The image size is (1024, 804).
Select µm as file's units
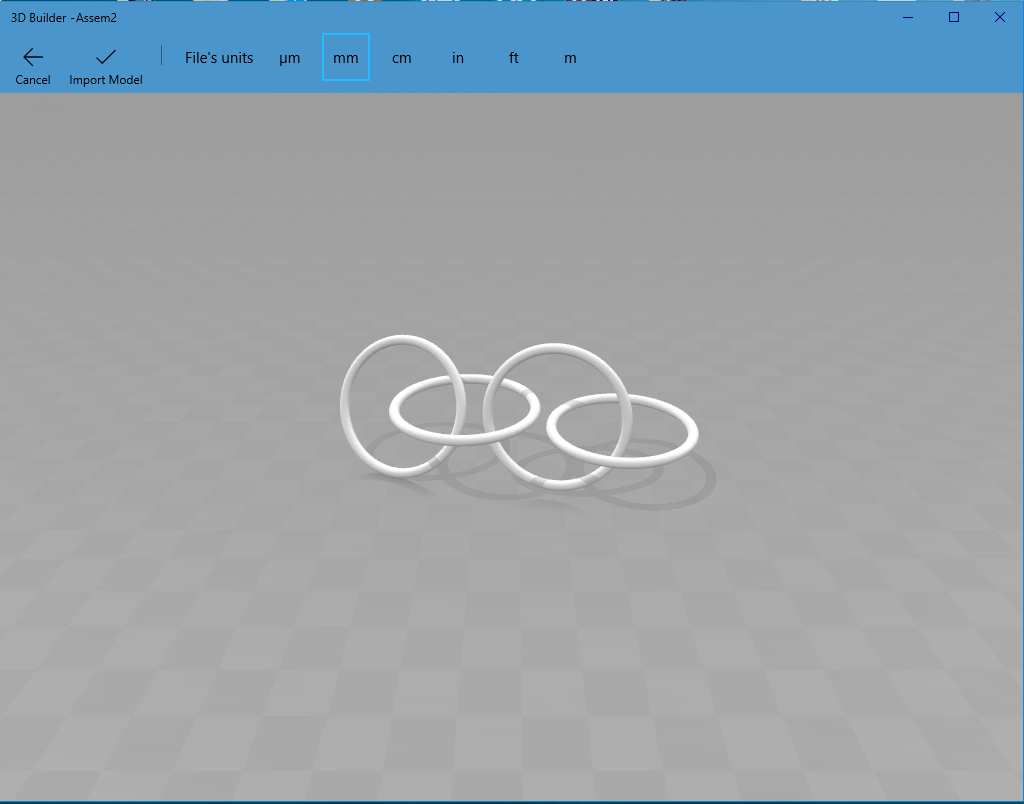click(289, 57)
